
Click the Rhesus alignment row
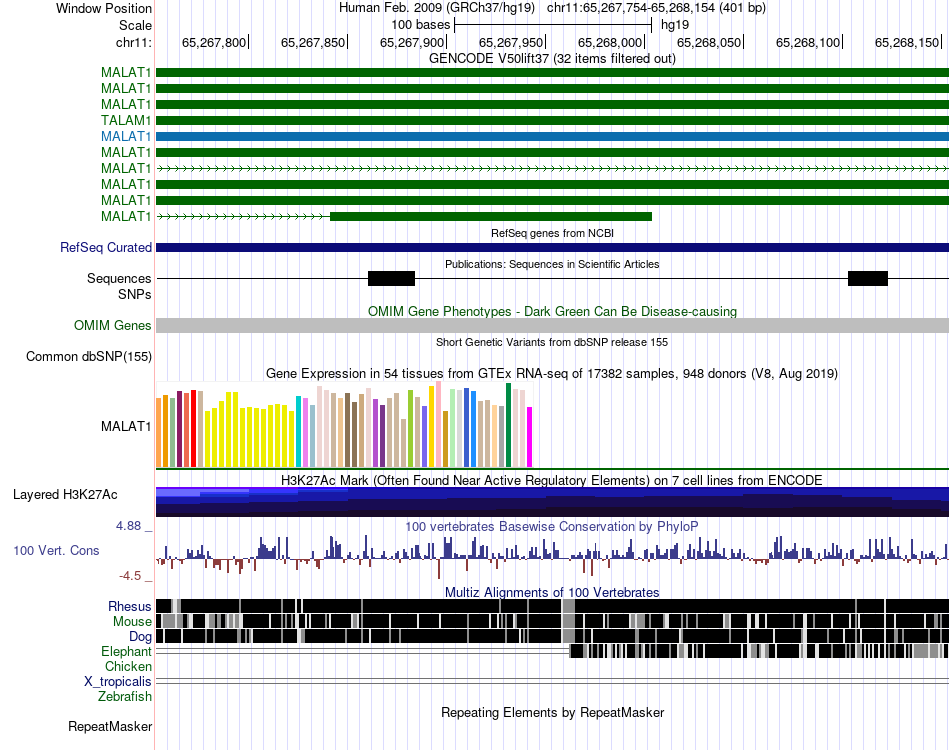pyautogui.click(x=553, y=606)
